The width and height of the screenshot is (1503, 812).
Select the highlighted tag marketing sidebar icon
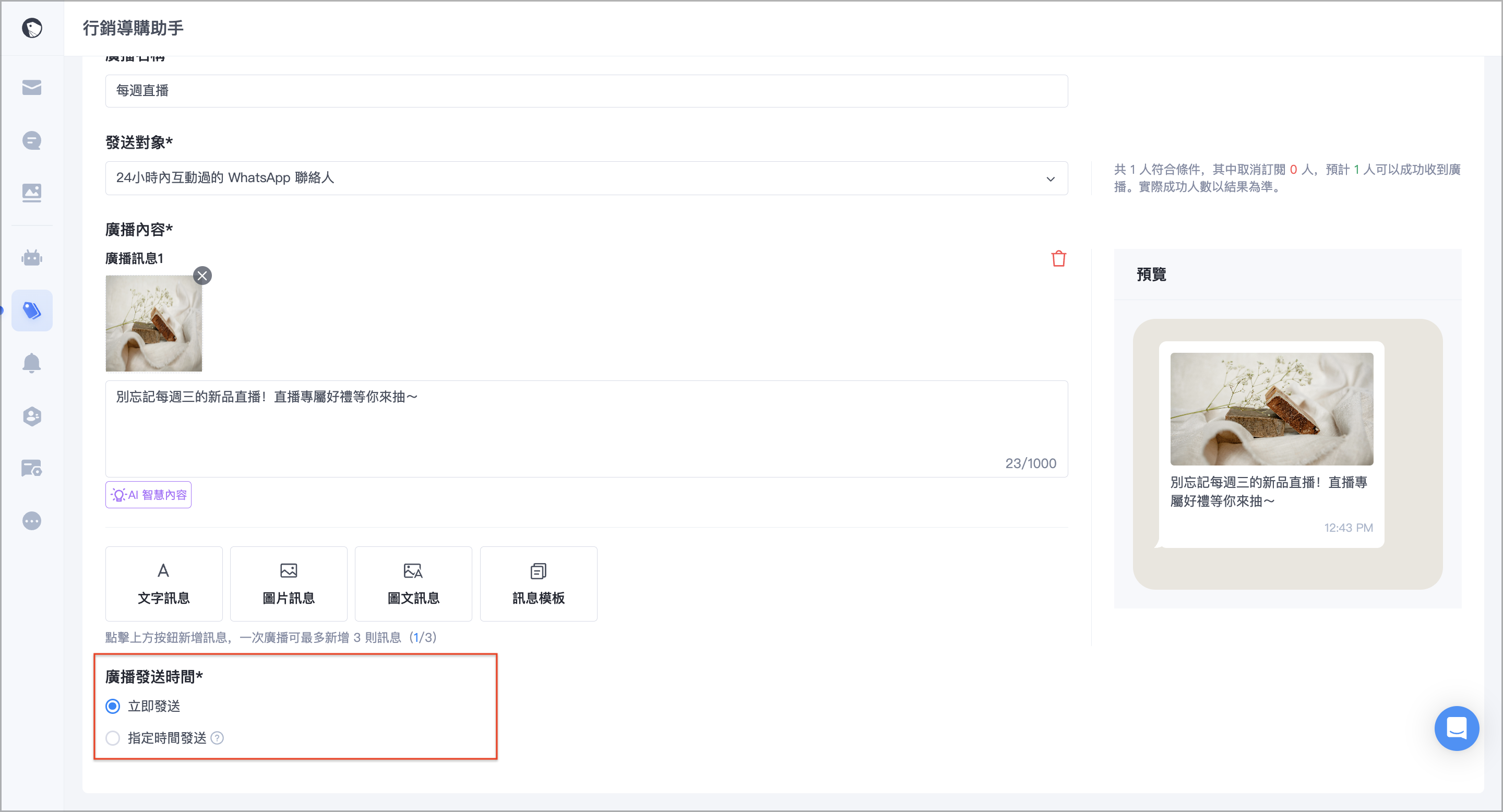coord(31,311)
